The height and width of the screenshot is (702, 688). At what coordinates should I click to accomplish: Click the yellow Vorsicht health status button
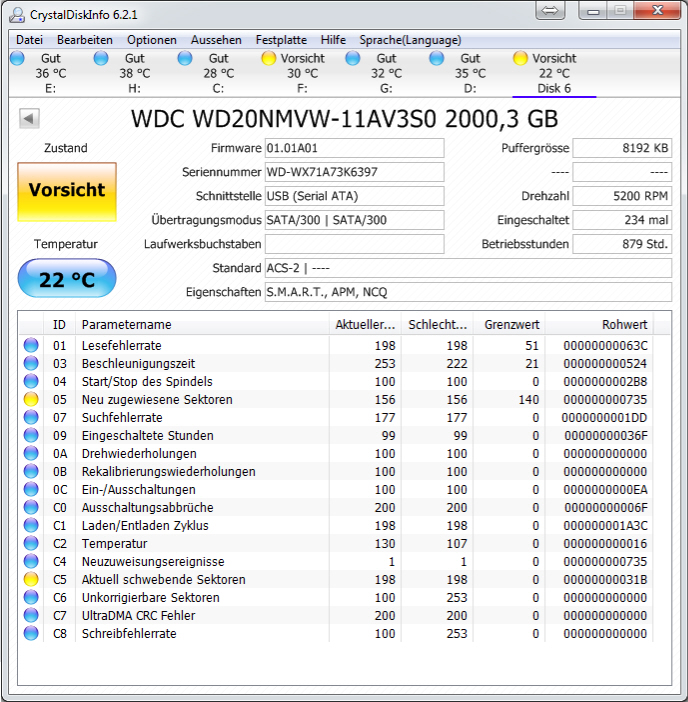tap(67, 192)
